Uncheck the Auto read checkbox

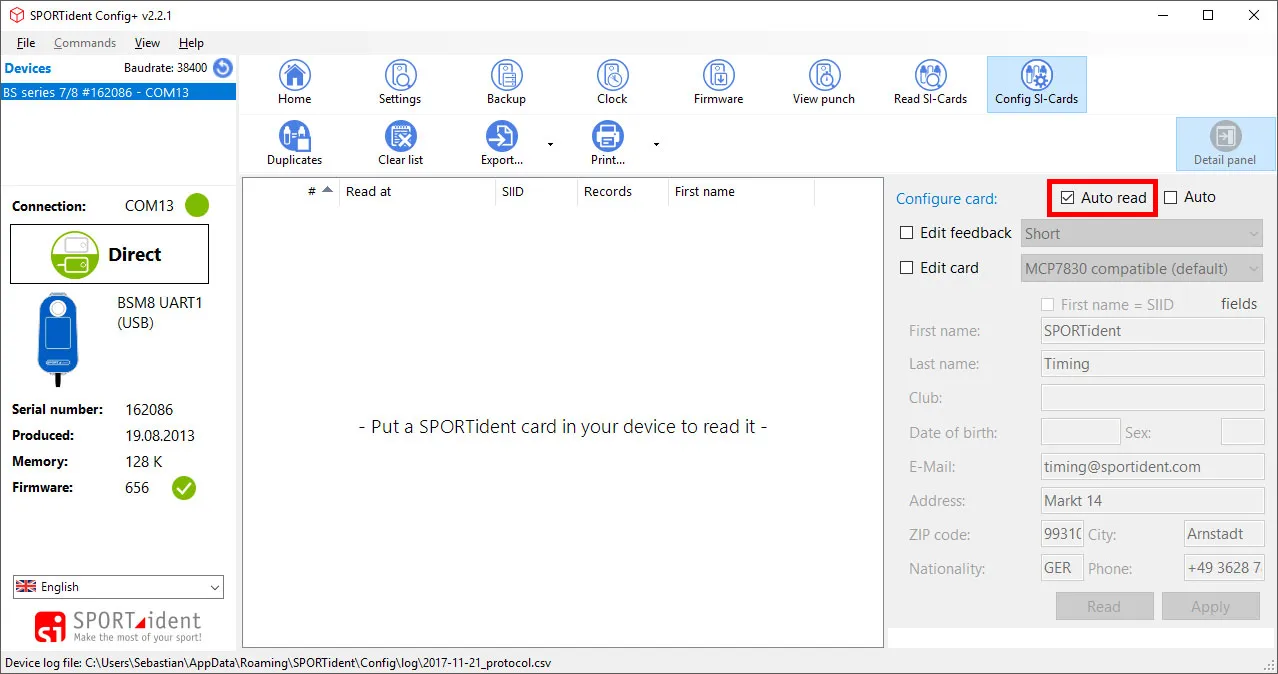point(1068,198)
